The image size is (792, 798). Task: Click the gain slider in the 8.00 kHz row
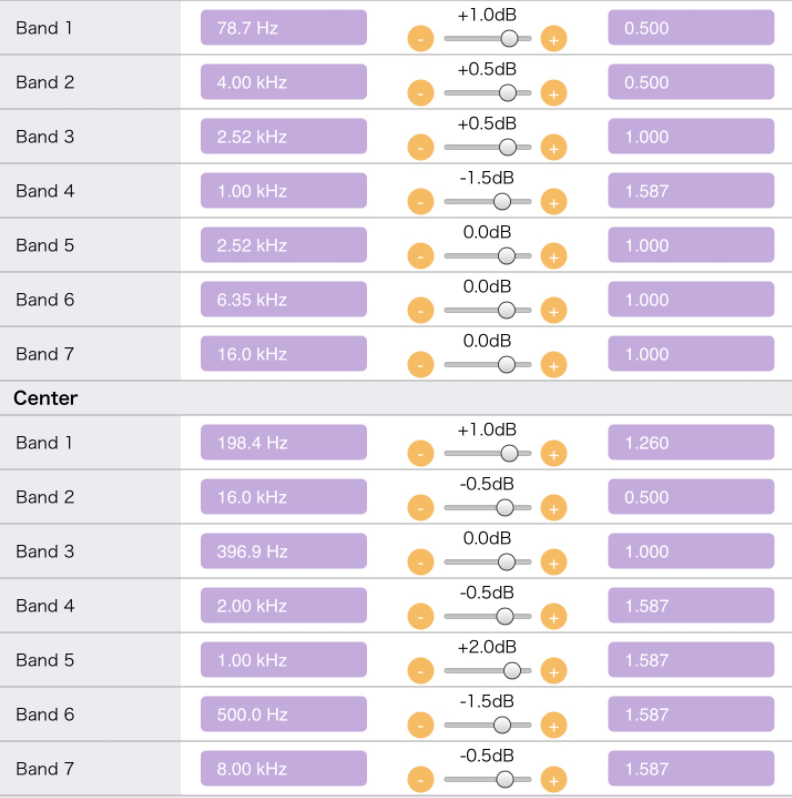(487, 780)
